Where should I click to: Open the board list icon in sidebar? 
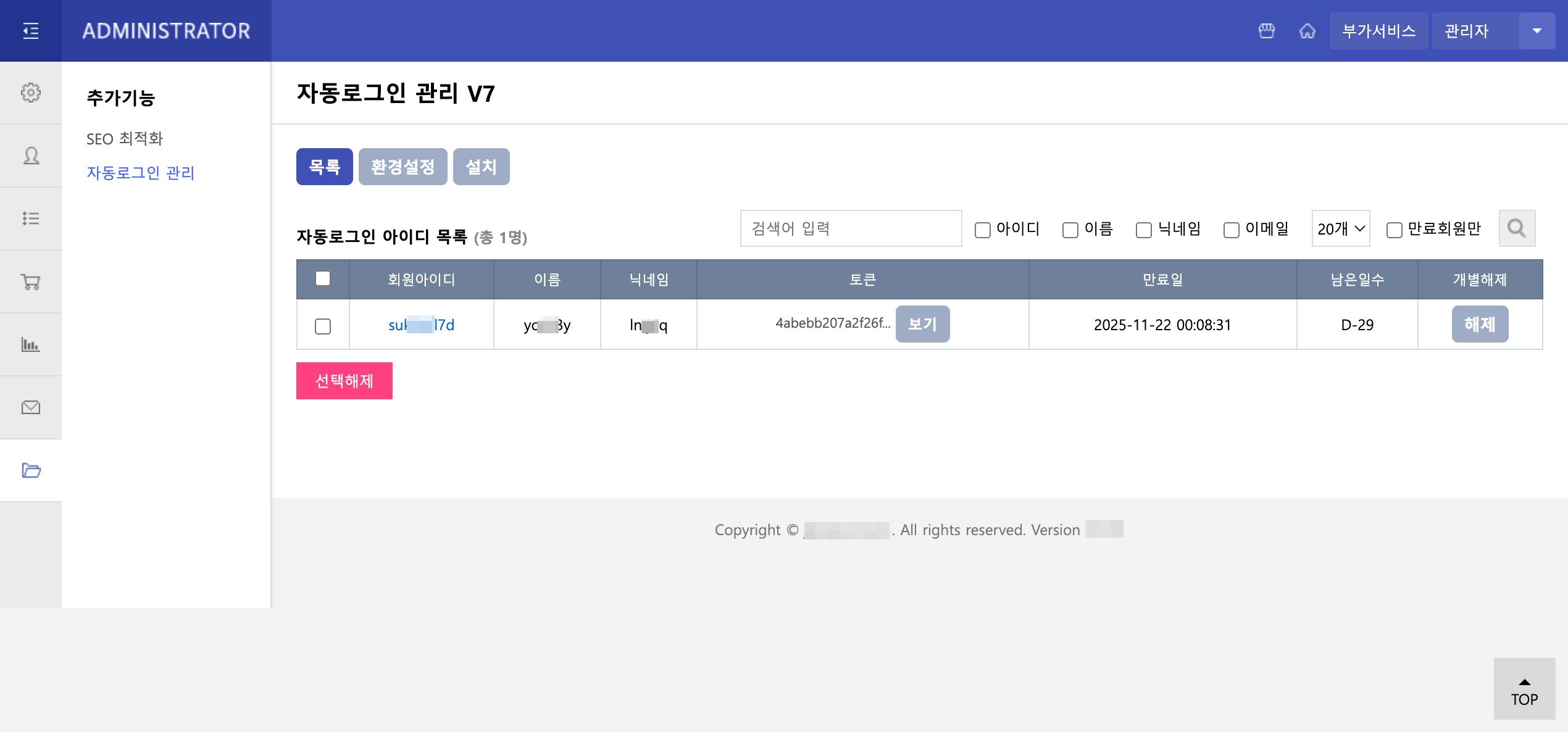click(30, 218)
